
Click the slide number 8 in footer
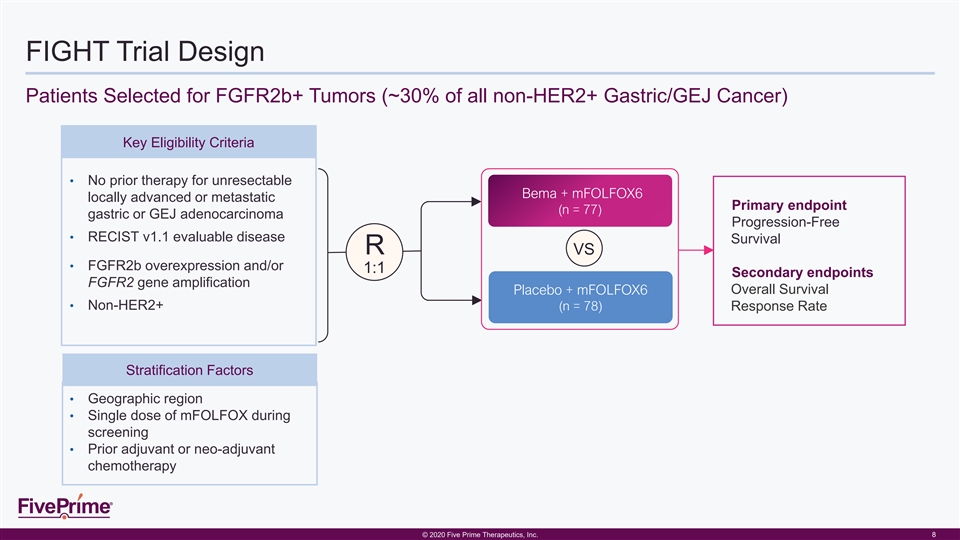[x=932, y=535]
